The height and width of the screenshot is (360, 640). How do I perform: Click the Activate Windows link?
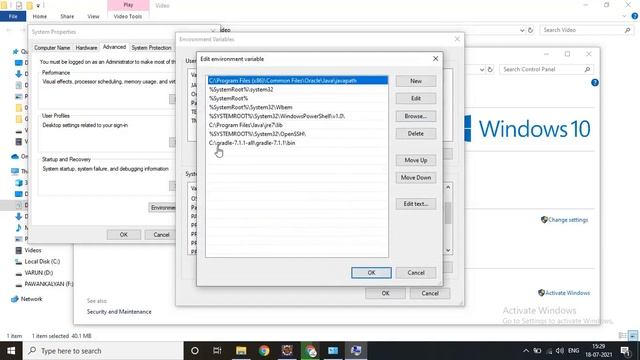567,293
